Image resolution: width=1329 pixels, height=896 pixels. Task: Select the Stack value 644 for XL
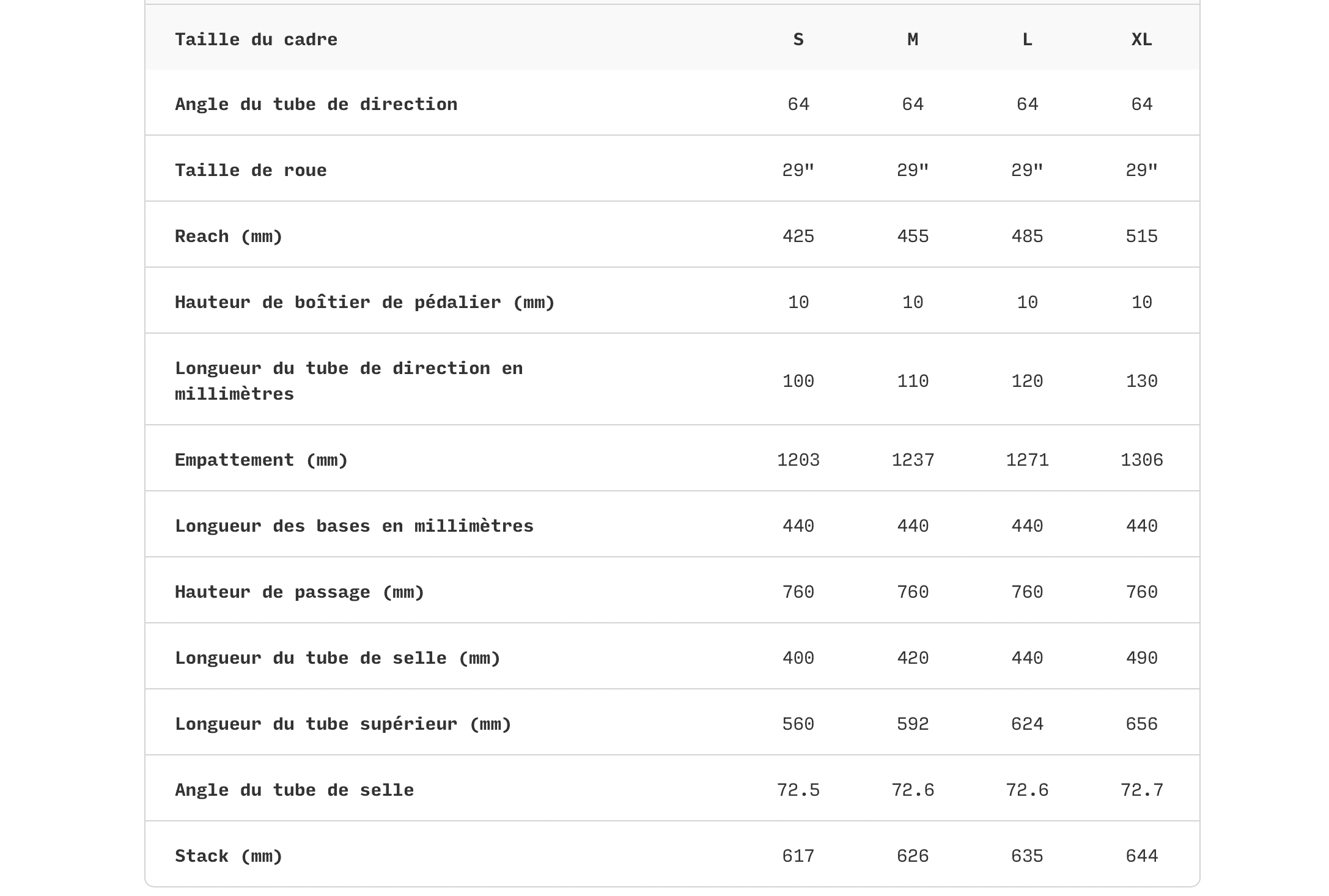1141,856
